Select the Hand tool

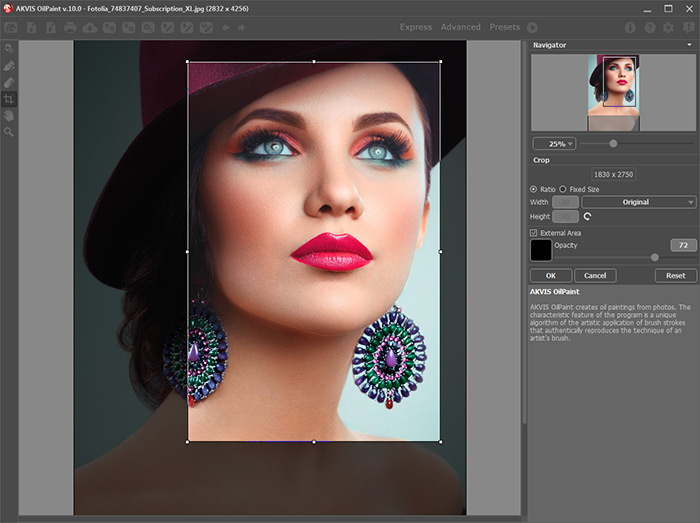point(9,115)
